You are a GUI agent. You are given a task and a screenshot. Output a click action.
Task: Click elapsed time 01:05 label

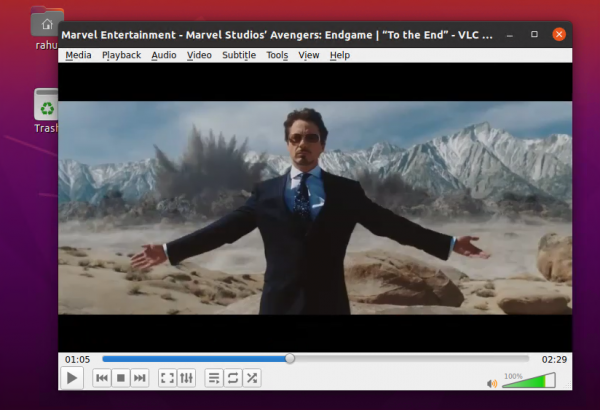pyautogui.click(x=77, y=359)
